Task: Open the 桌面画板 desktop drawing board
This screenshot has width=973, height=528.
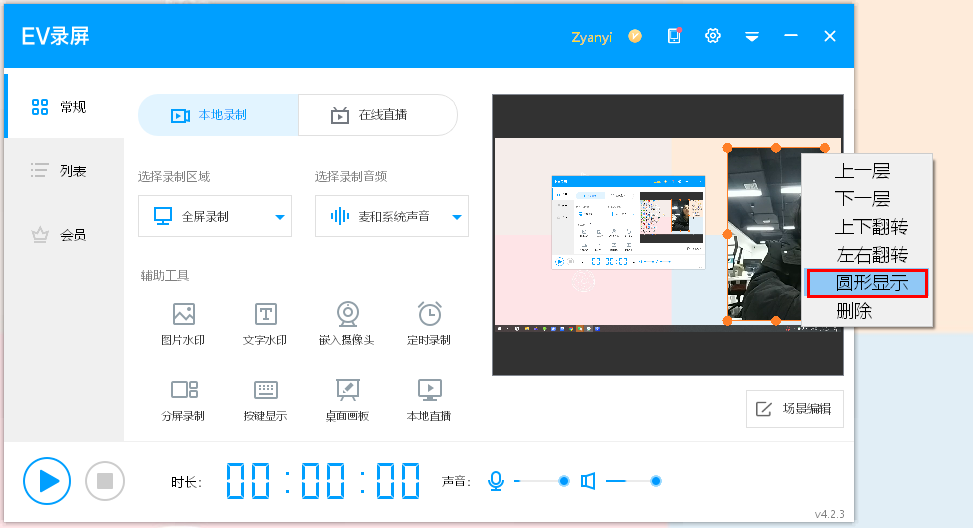Action: [347, 399]
